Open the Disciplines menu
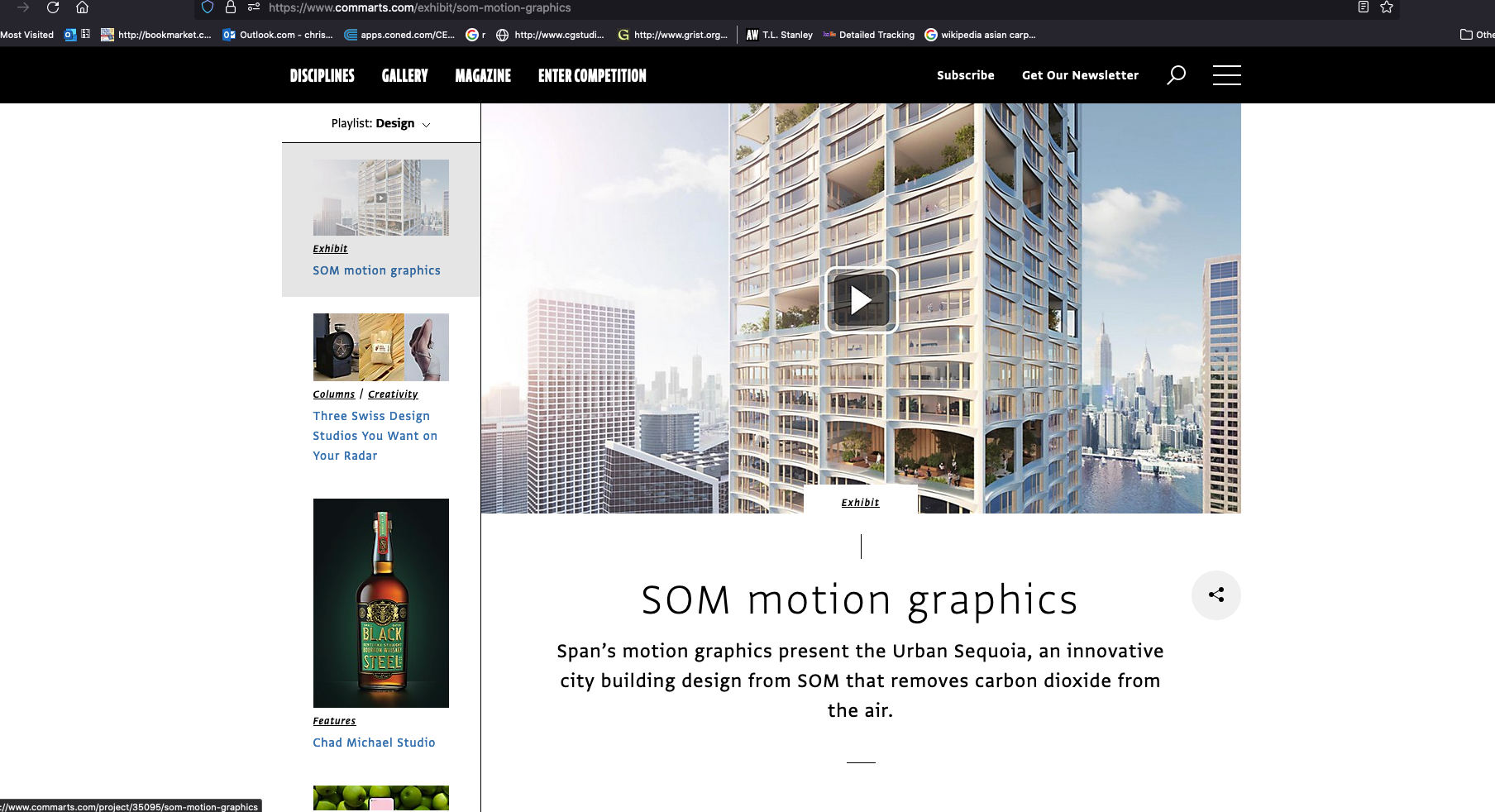This screenshot has width=1495, height=812. tap(322, 75)
